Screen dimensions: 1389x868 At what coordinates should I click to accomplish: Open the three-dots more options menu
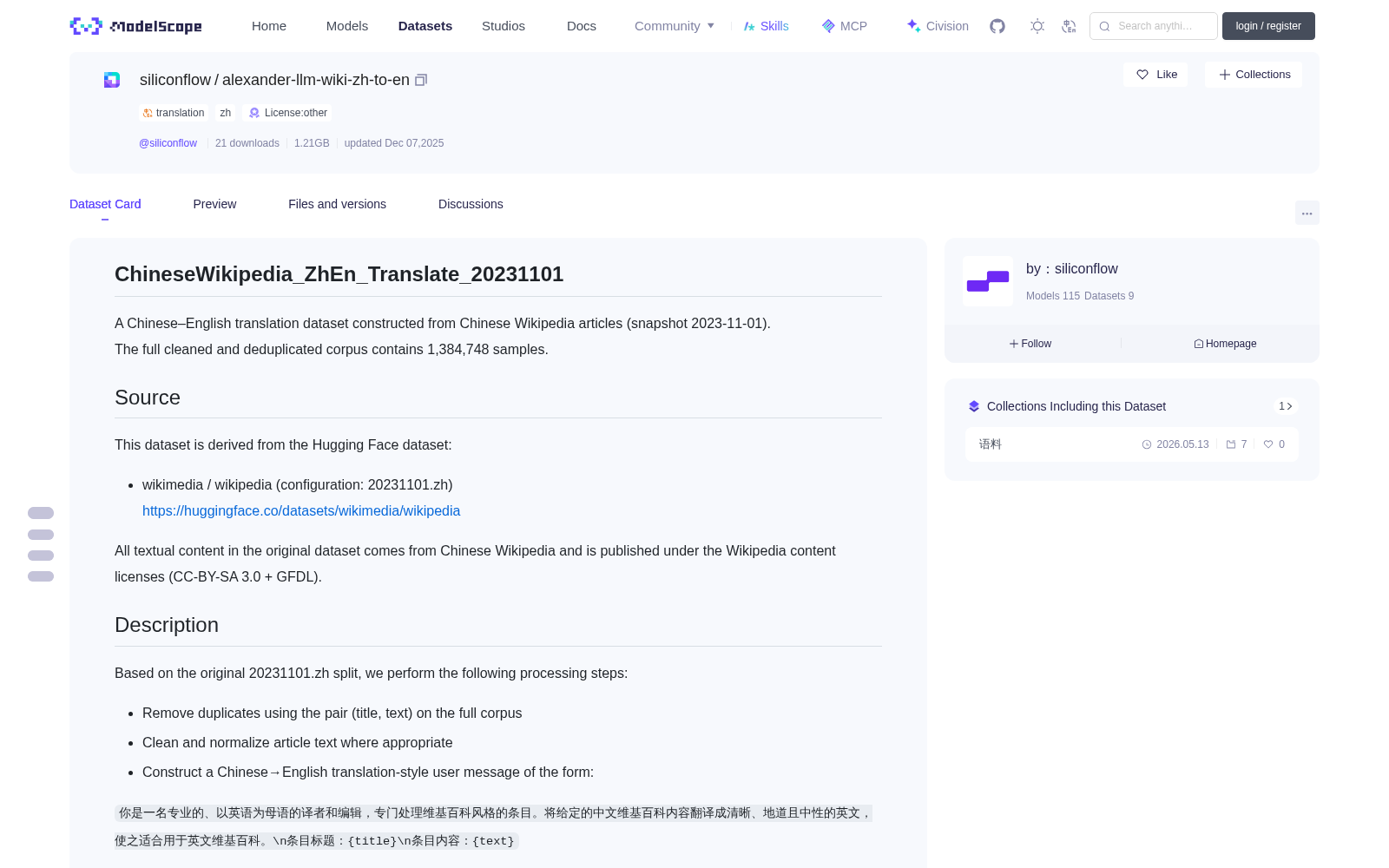(1307, 213)
